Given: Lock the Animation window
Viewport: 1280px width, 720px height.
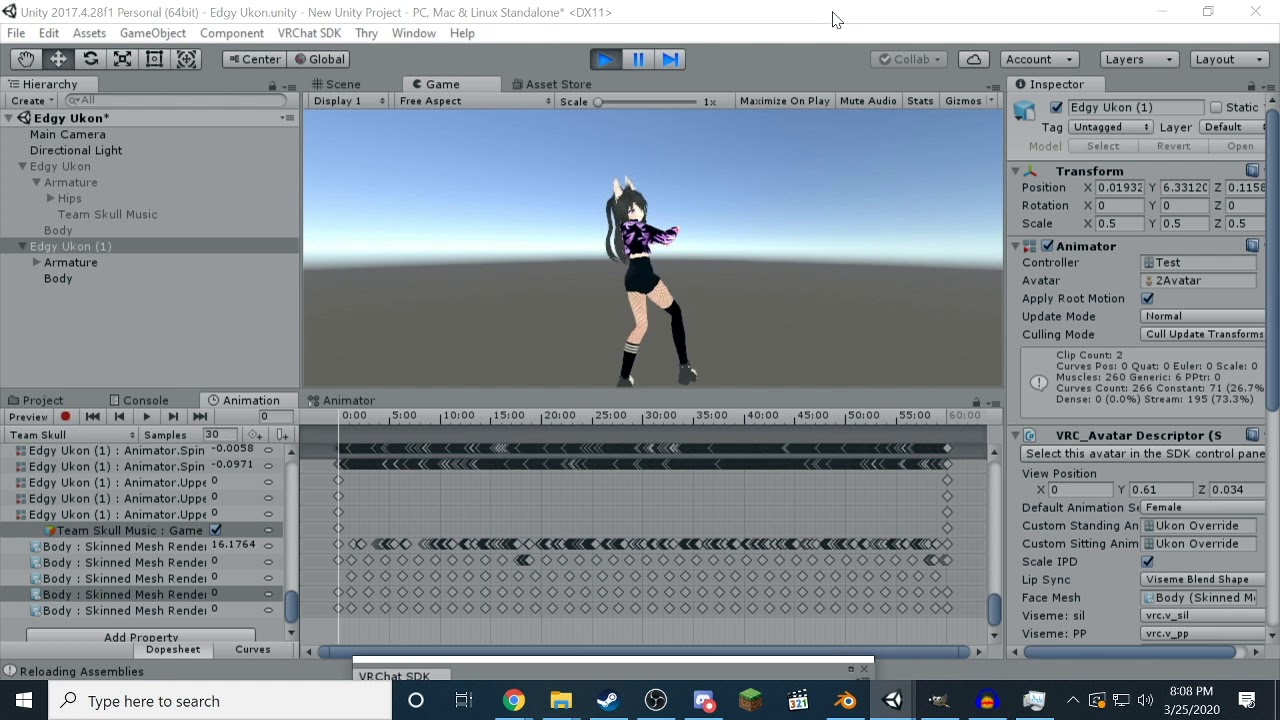Looking at the screenshot, I should point(976,401).
